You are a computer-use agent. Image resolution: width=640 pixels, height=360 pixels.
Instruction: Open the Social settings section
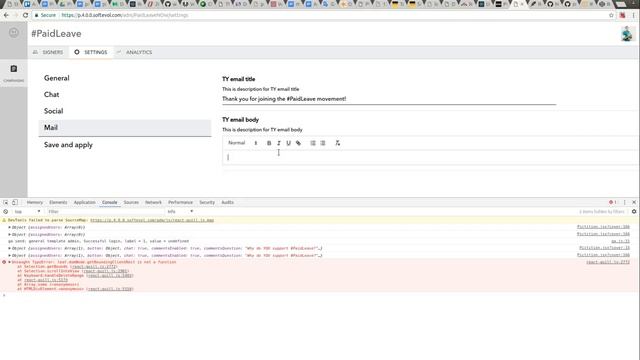[53, 111]
